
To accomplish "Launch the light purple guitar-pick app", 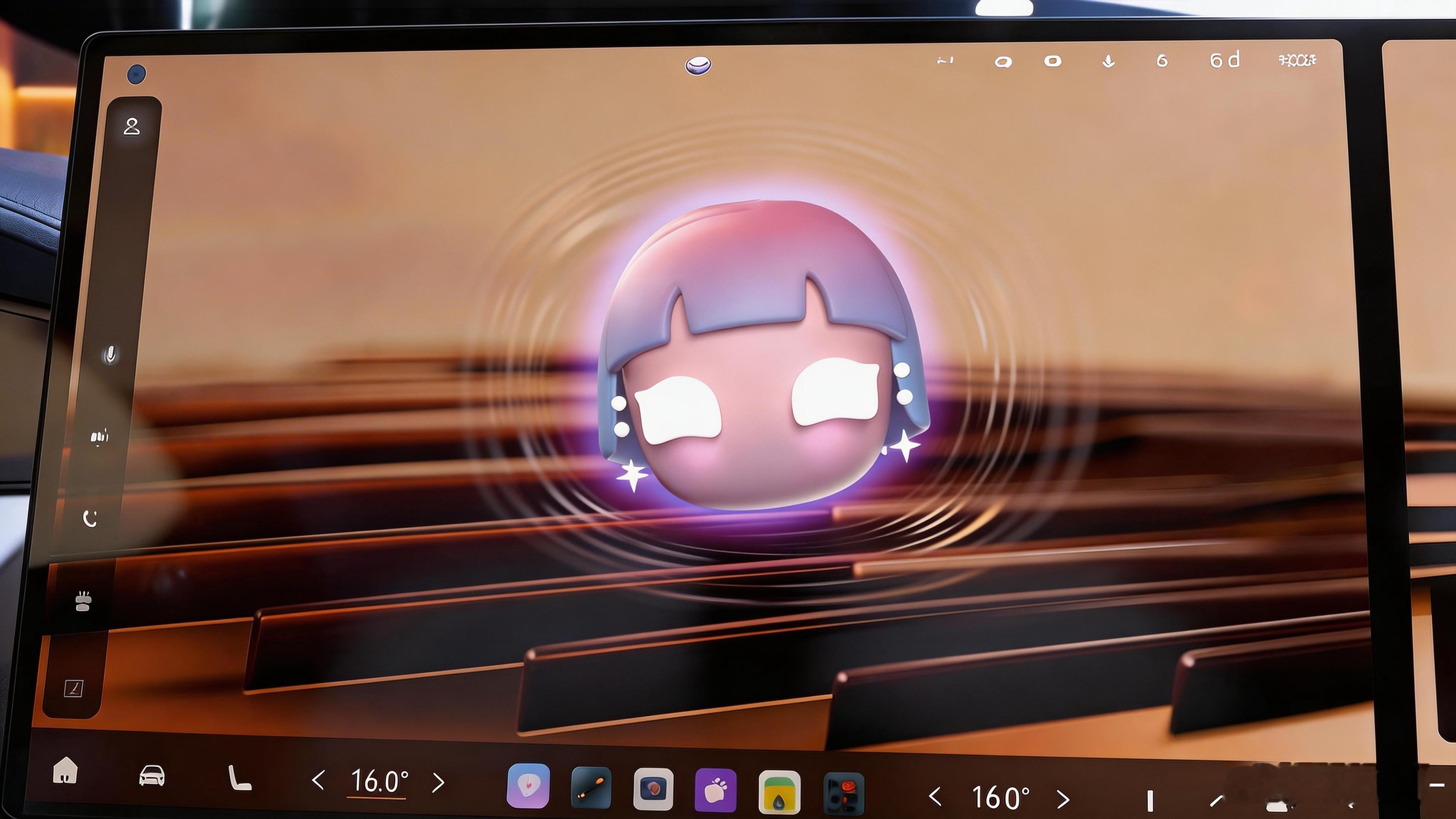I will [x=529, y=786].
